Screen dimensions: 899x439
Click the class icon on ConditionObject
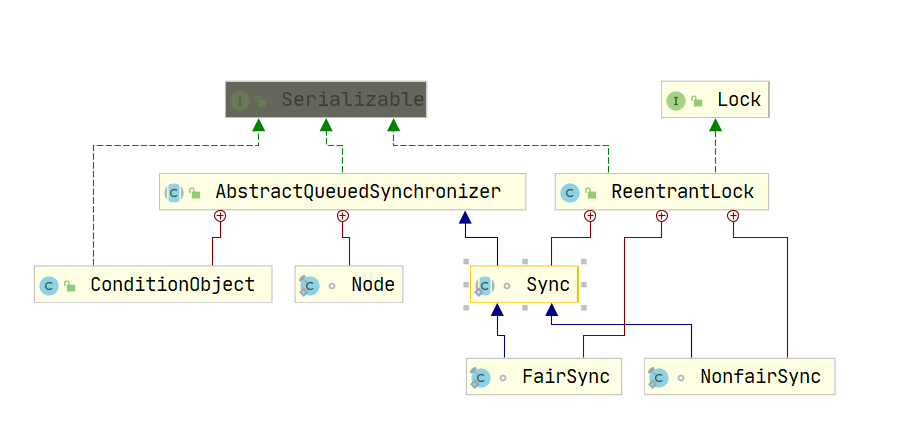(49, 286)
